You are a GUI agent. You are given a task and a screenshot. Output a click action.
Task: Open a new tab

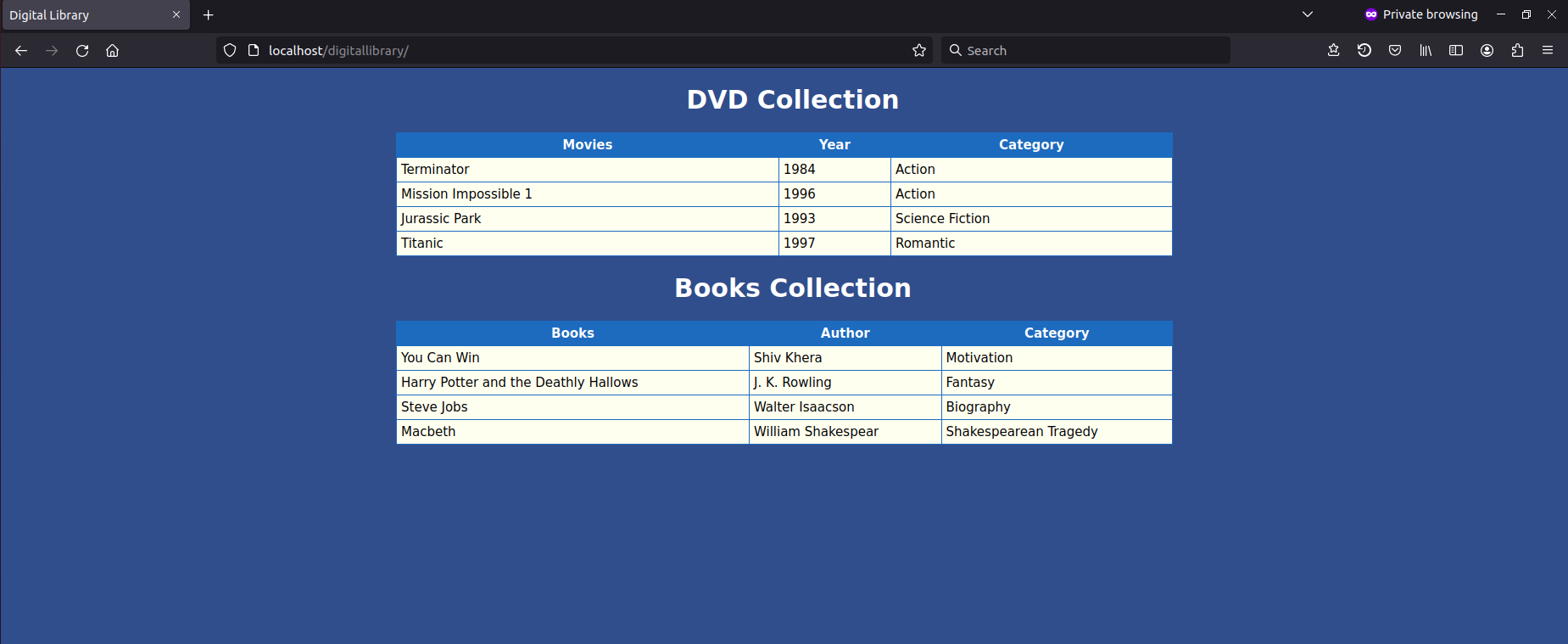(x=209, y=15)
